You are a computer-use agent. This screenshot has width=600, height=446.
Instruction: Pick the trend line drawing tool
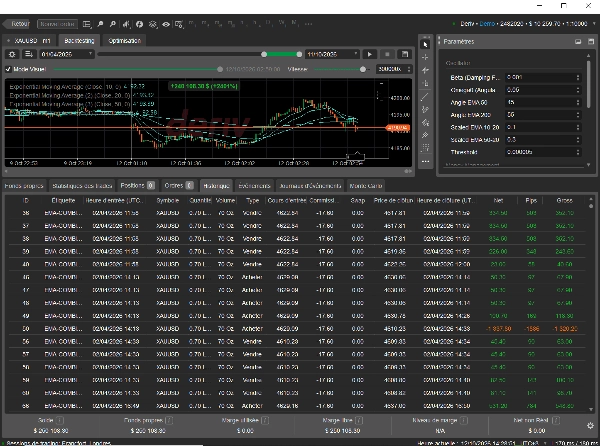(425, 97)
